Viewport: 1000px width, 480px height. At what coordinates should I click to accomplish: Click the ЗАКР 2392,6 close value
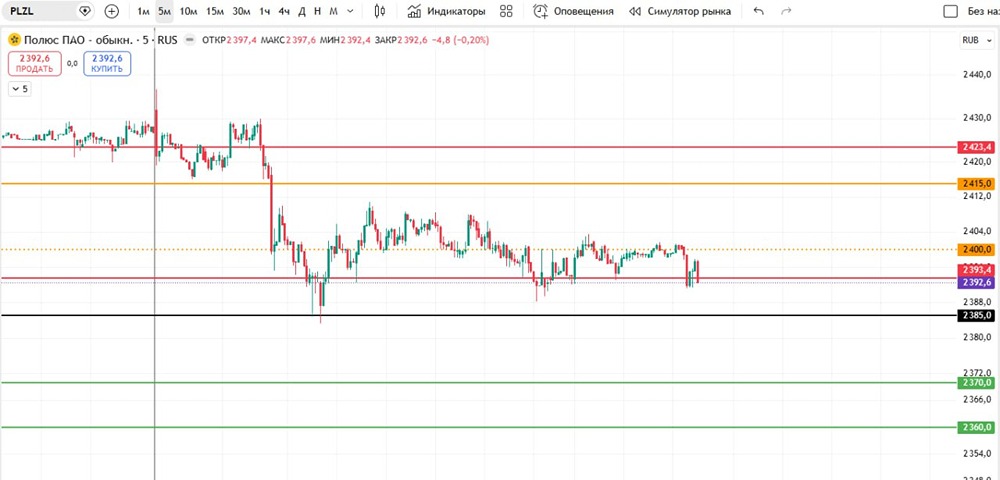(402, 40)
